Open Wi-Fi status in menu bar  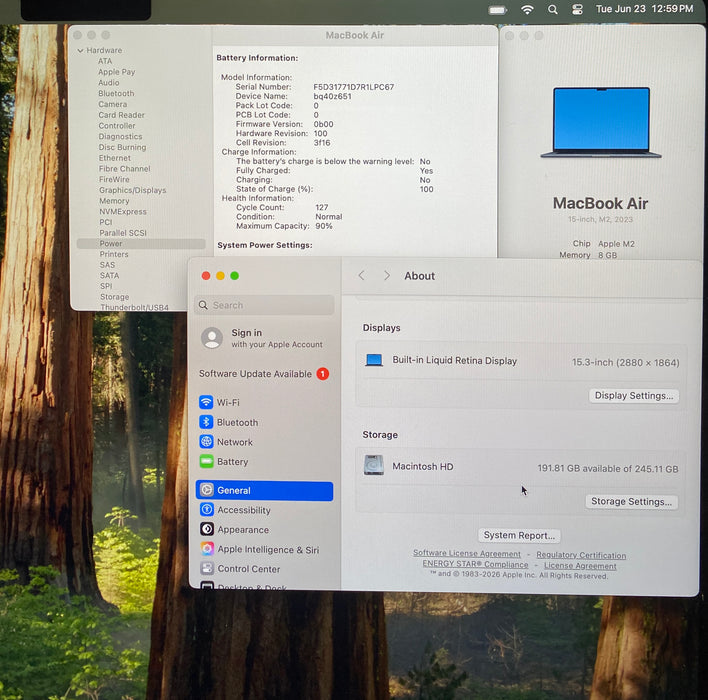coord(527,9)
